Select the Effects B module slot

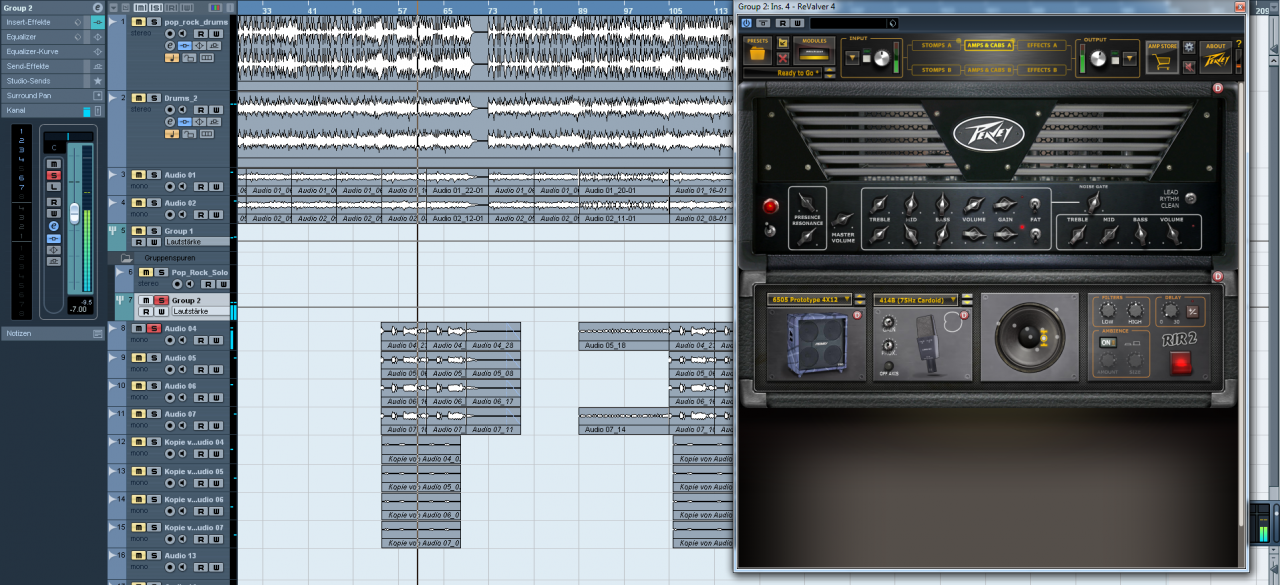pos(1041,70)
